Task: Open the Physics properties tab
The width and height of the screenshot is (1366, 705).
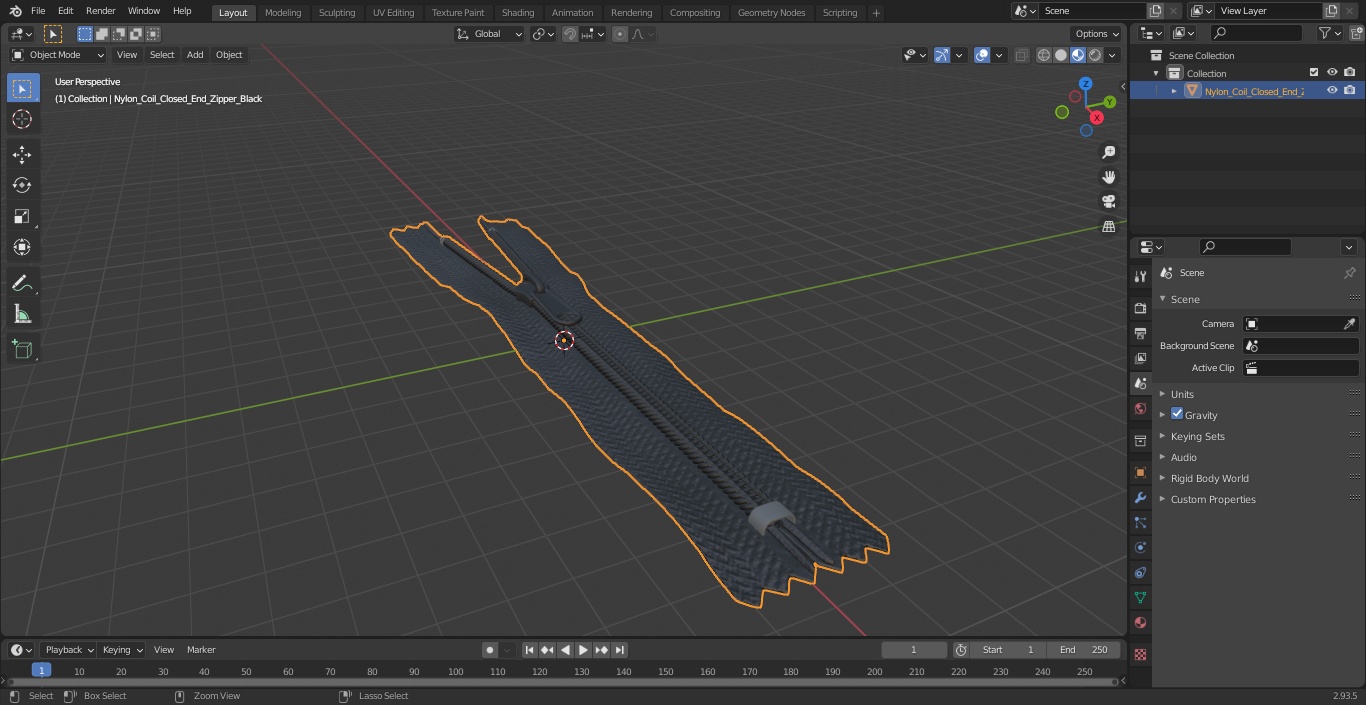Action: pyautogui.click(x=1140, y=547)
